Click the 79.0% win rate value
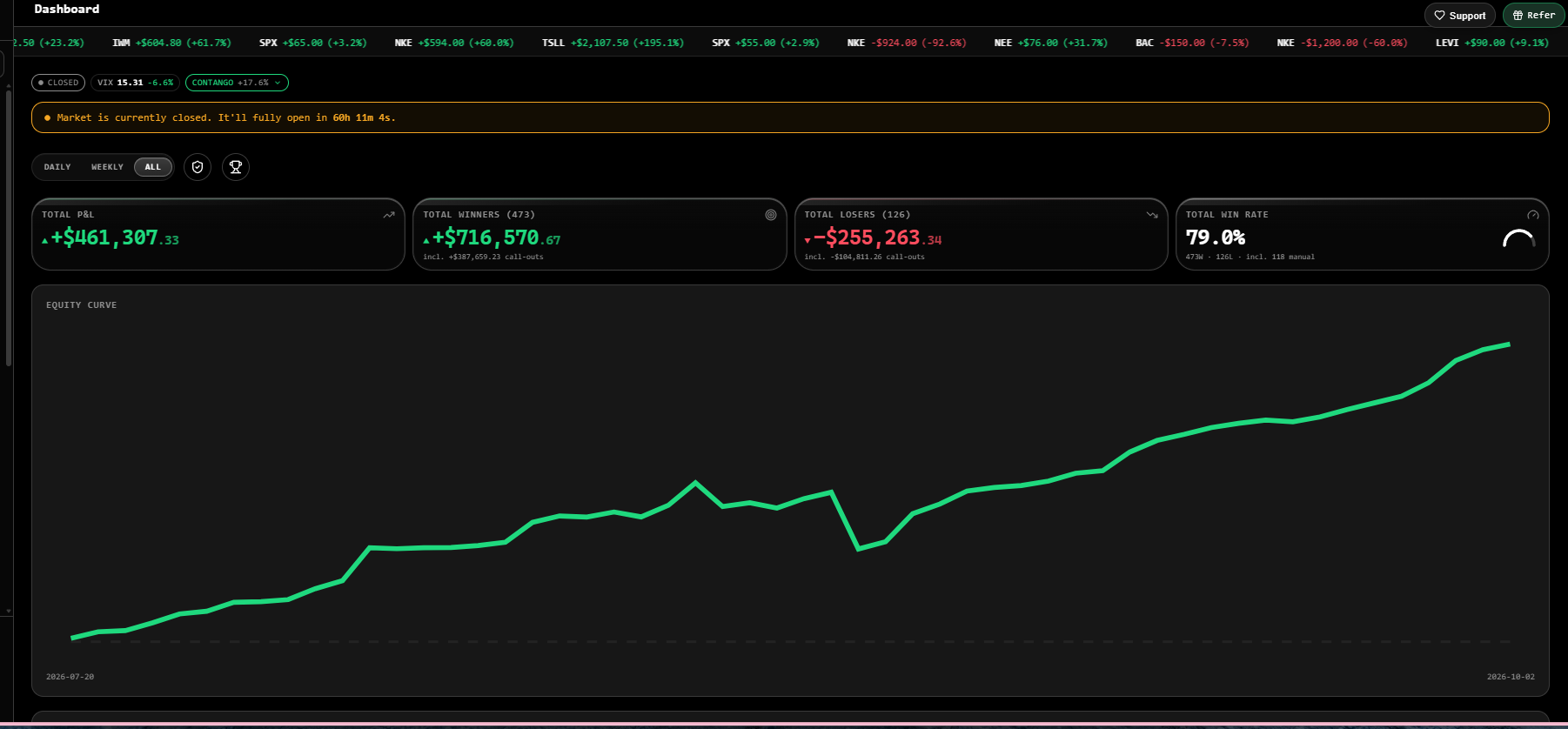 point(1215,237)
